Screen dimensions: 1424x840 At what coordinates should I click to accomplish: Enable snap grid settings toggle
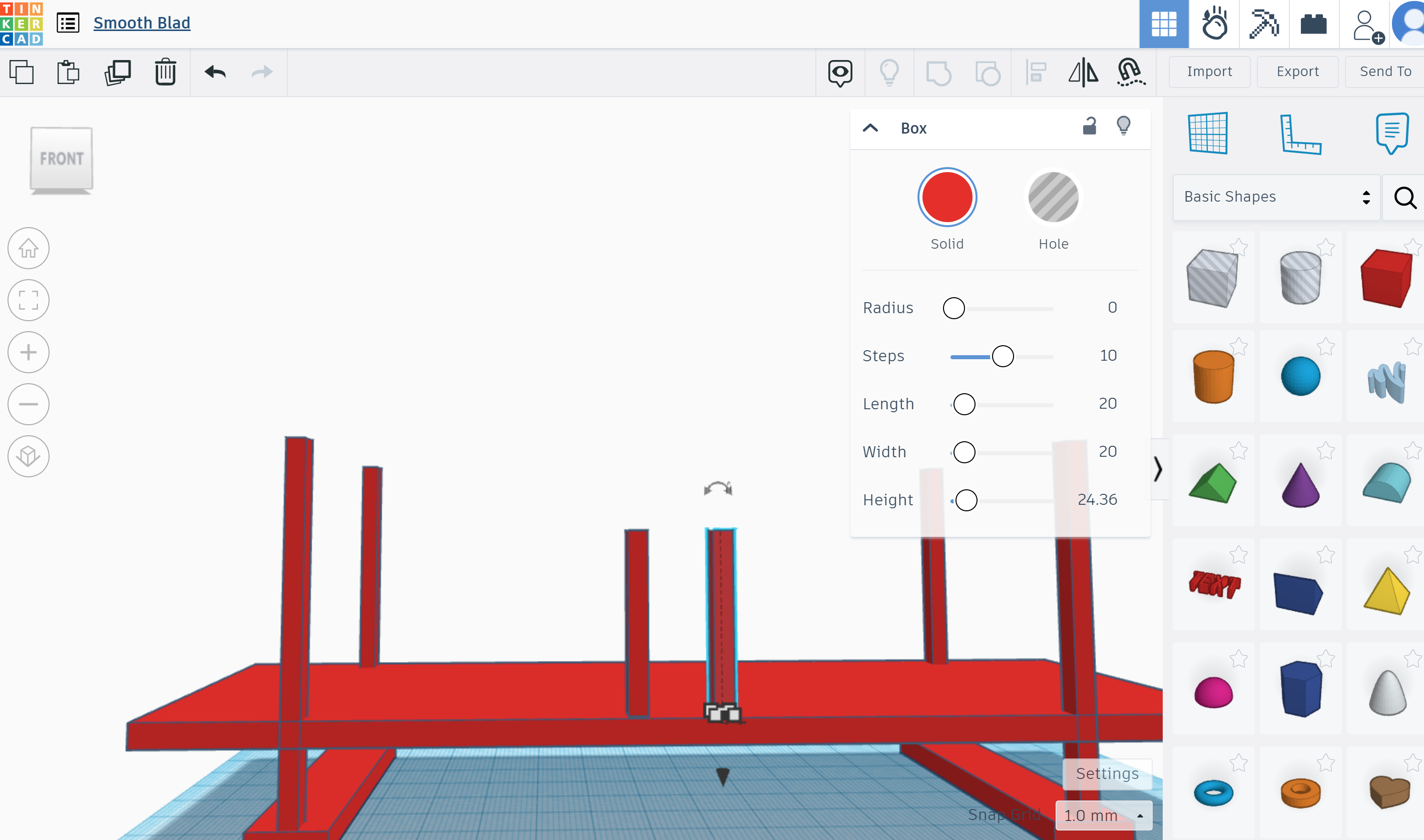tap(1107, 774)
